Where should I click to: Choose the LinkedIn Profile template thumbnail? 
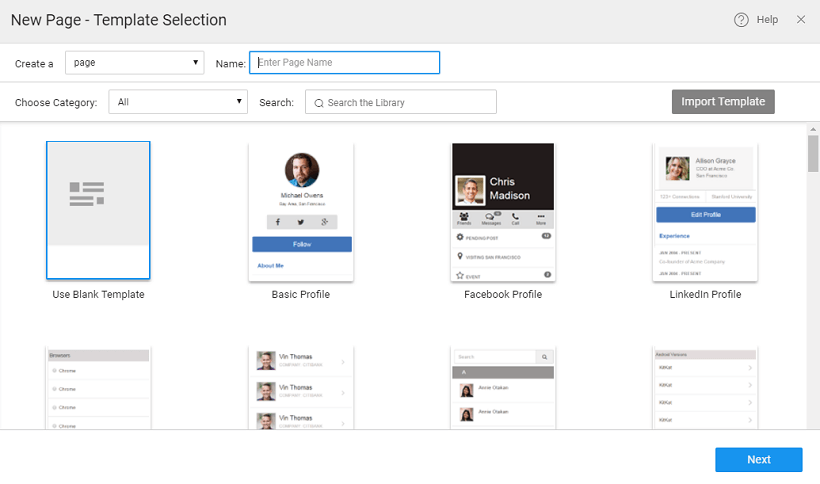(705, 211)
